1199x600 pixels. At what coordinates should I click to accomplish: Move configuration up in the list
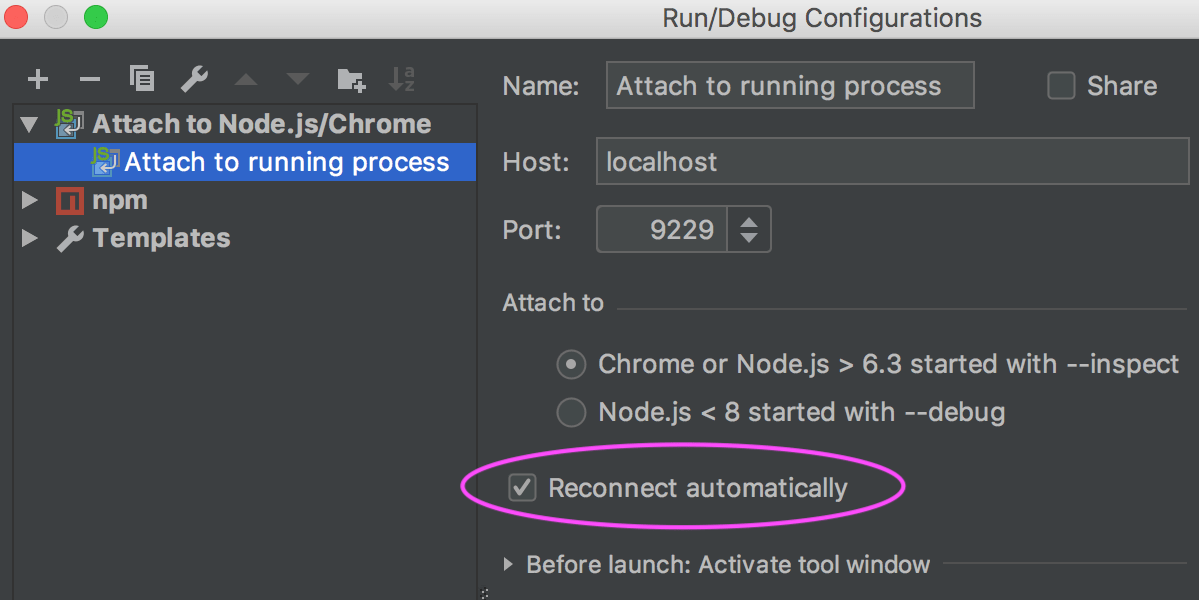coord(247,78)
